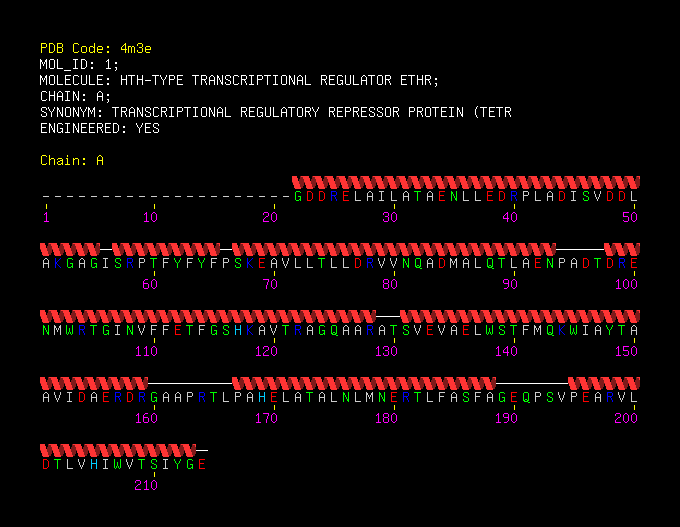Click the helix ribbon above residues 195-200
The height and width of the screenshot is (527, 680).
coord(604,383)
